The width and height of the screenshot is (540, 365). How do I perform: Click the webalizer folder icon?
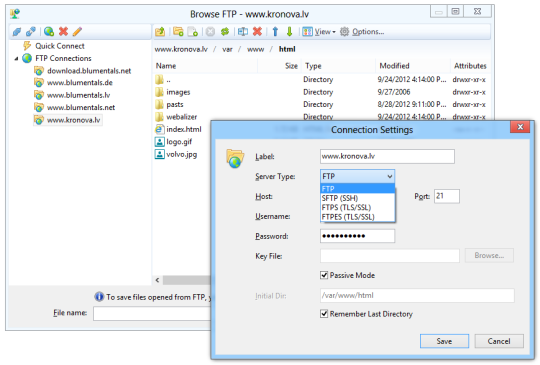pyautogui.click(x=159, y=117)
